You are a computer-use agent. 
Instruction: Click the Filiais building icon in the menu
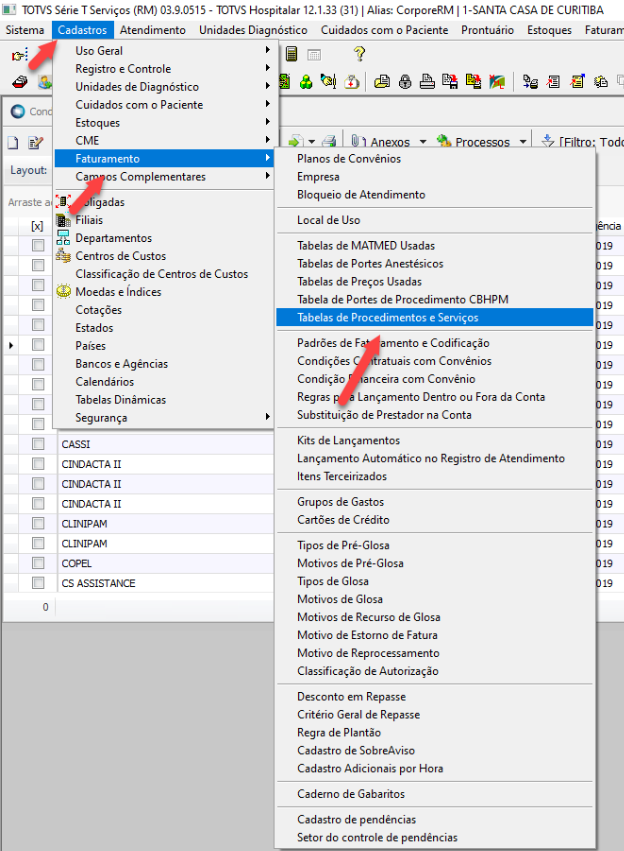click(63, 220)
